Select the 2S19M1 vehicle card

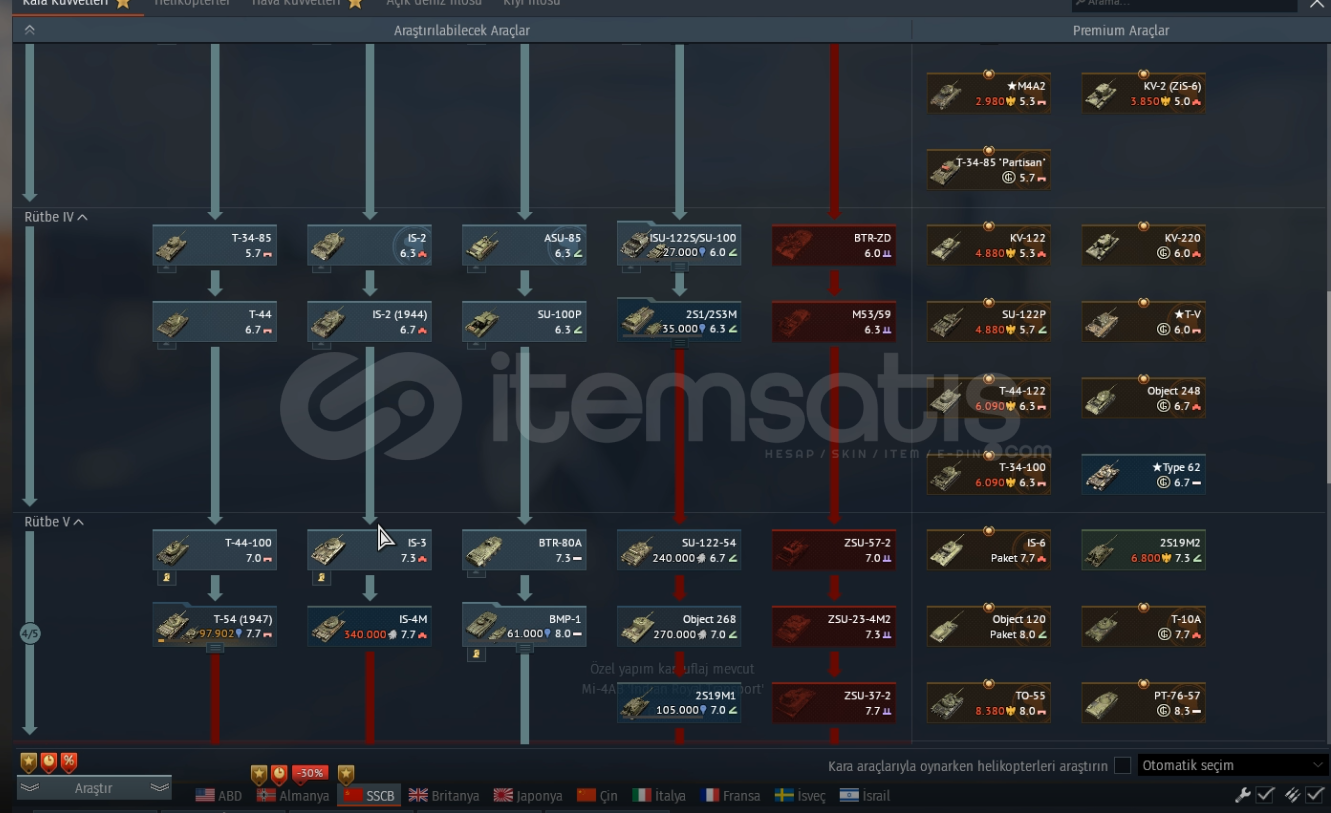pyautogui.click(x=679, y=702)
